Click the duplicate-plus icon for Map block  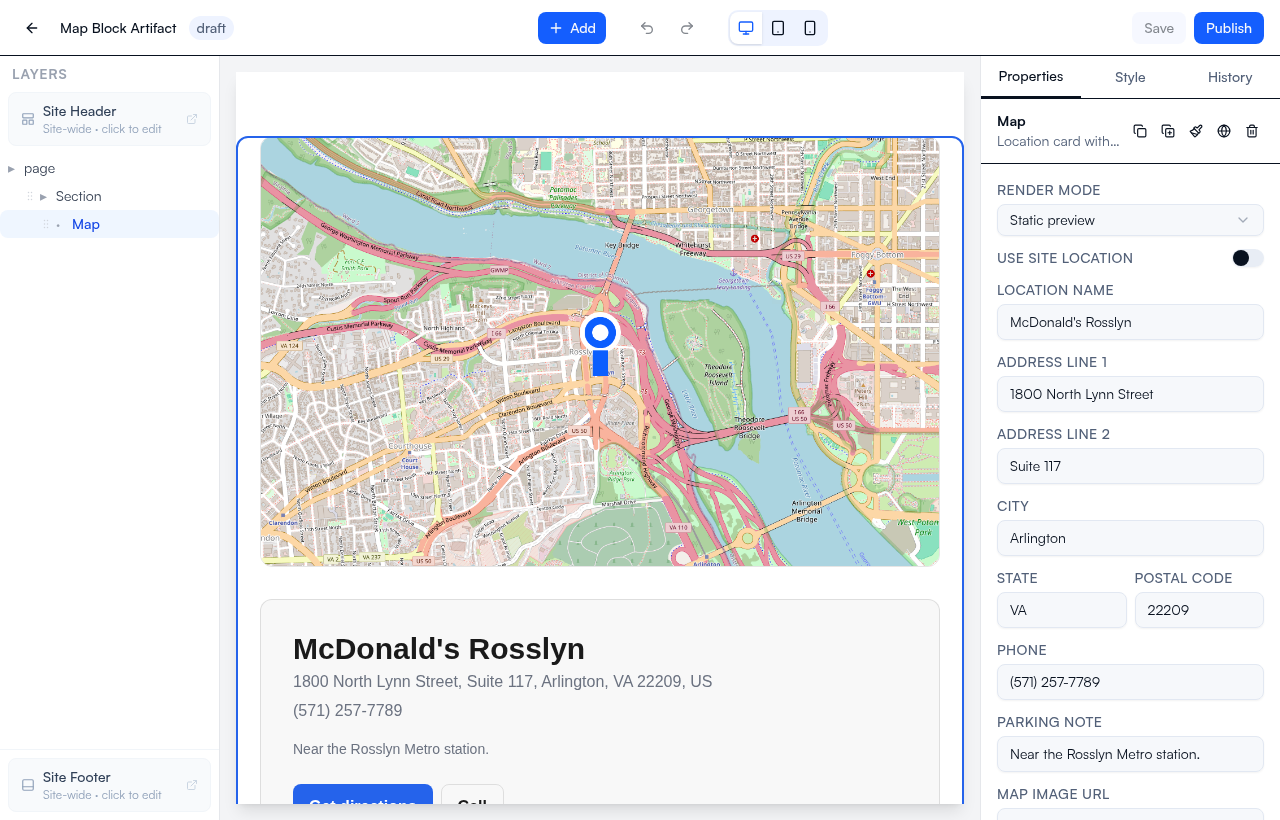click(x=1168, y=131)
